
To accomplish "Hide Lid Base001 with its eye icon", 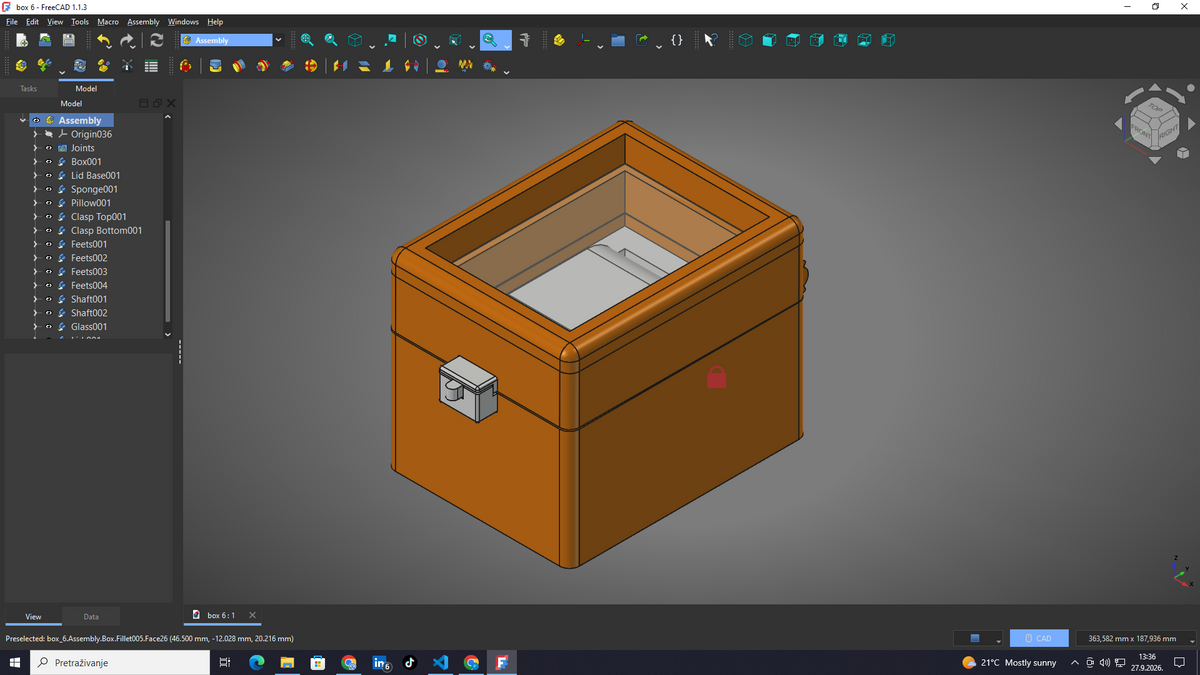I will 49,175.
